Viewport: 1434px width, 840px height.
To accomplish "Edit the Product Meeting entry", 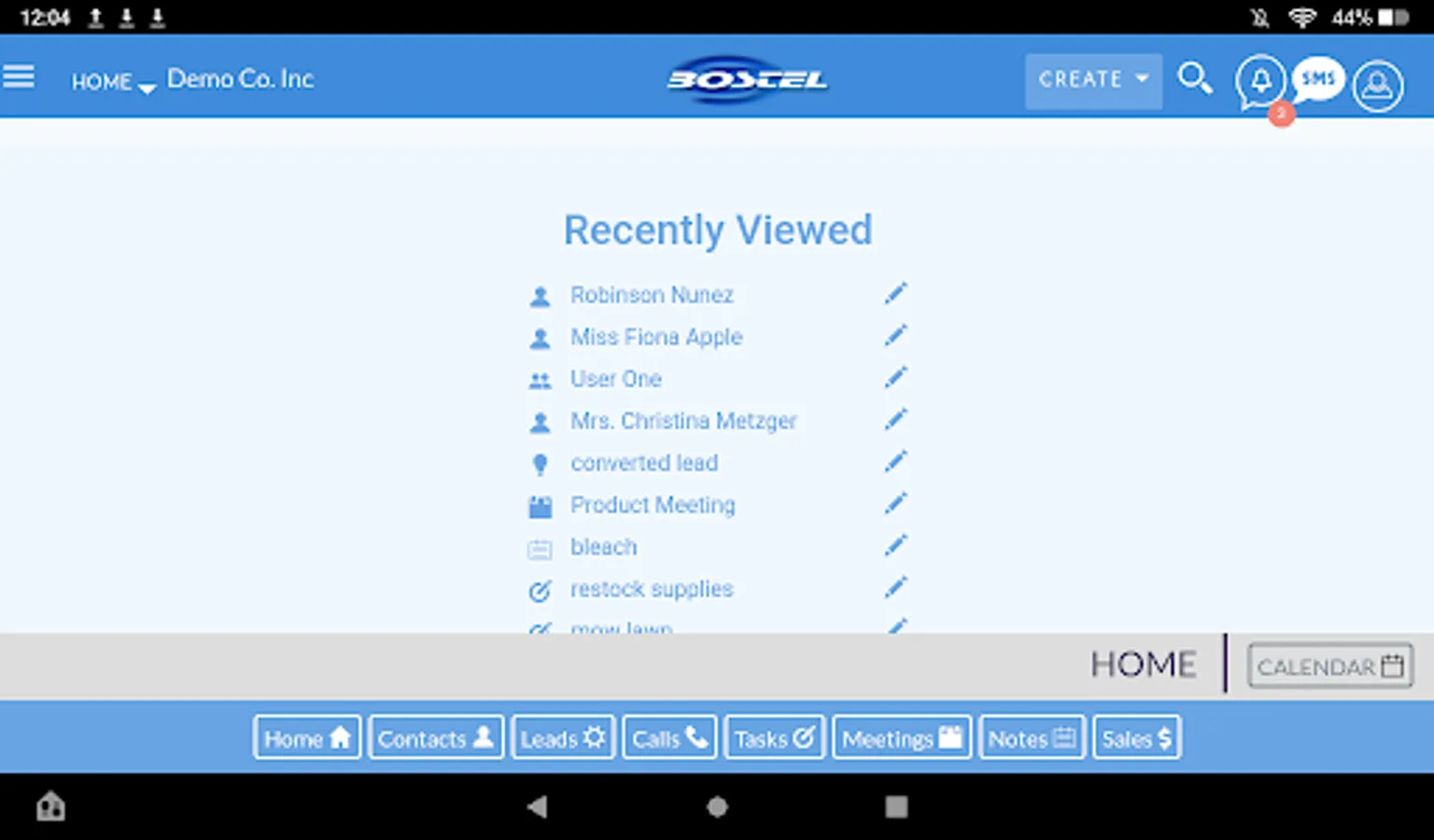I will click(x=895, y=503).
